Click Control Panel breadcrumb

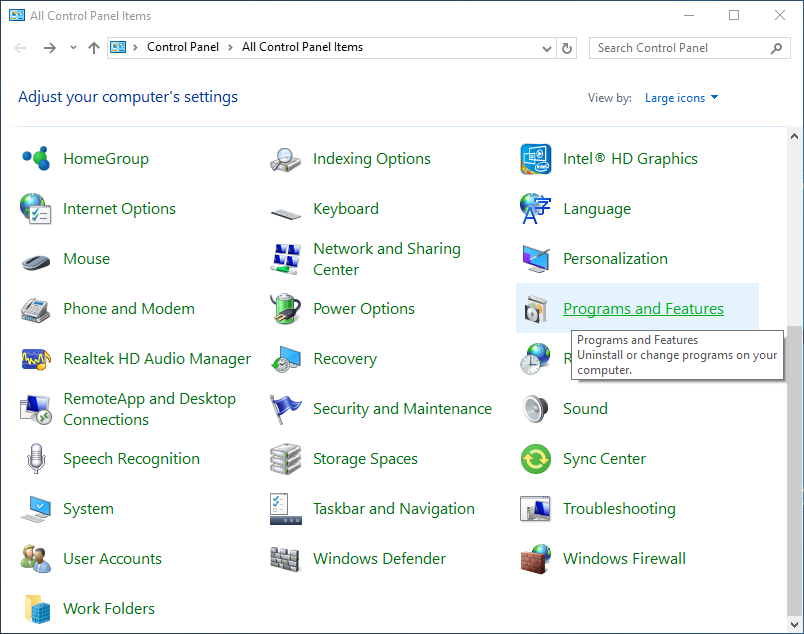(183, 47)
